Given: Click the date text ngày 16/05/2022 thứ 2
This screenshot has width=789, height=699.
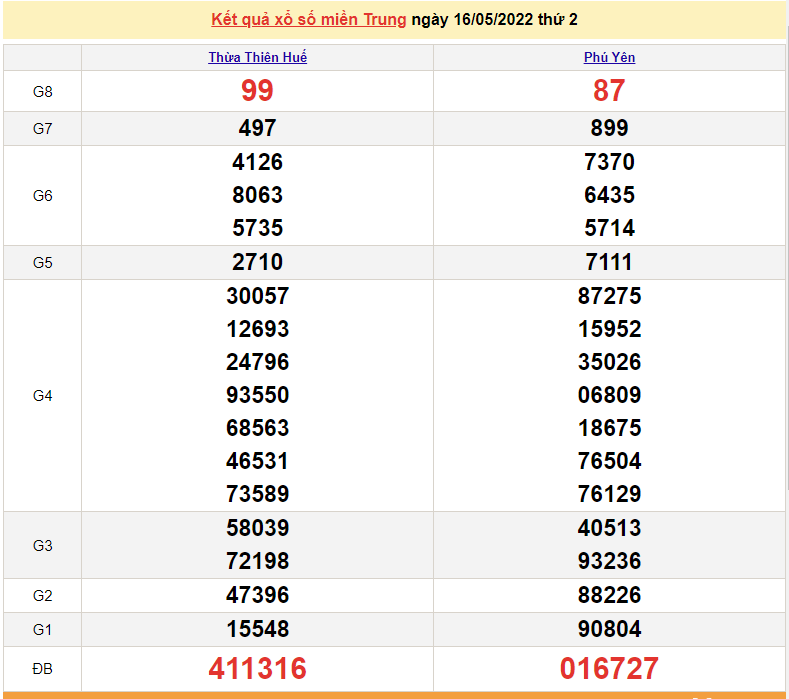Looking at the screenshot, I should click(x=494, y=20).
